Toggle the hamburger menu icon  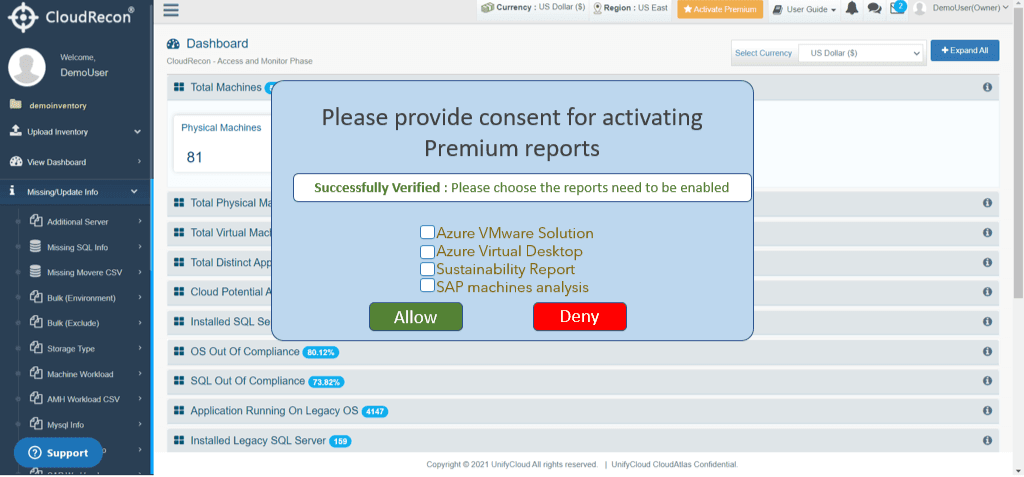pyautogui.click(x=171, y=10)
